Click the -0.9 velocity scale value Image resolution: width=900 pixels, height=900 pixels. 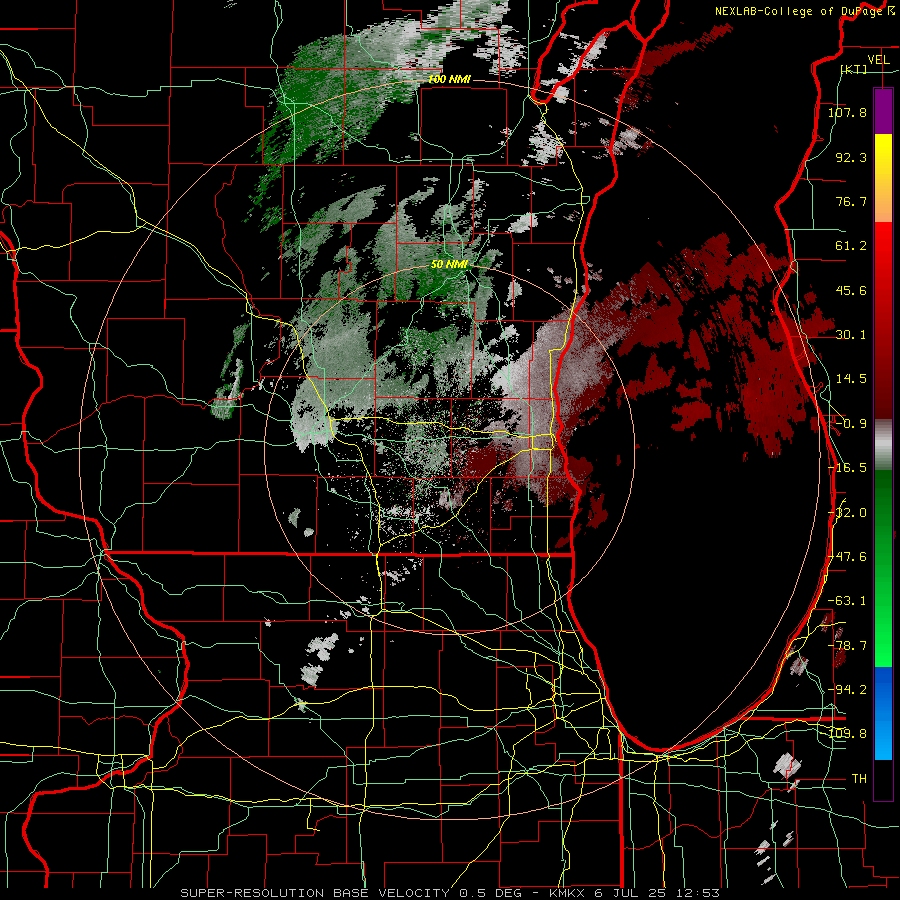click(x=851, y=423)
